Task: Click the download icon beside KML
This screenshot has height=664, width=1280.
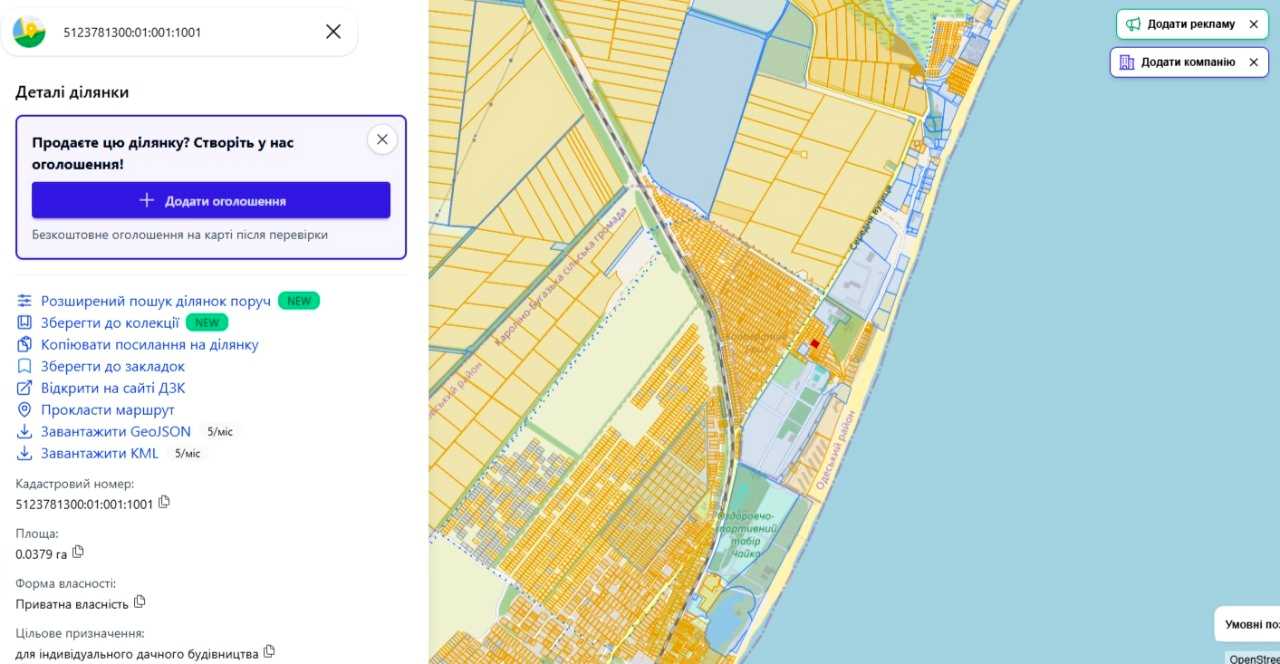Action: point(25,453)
